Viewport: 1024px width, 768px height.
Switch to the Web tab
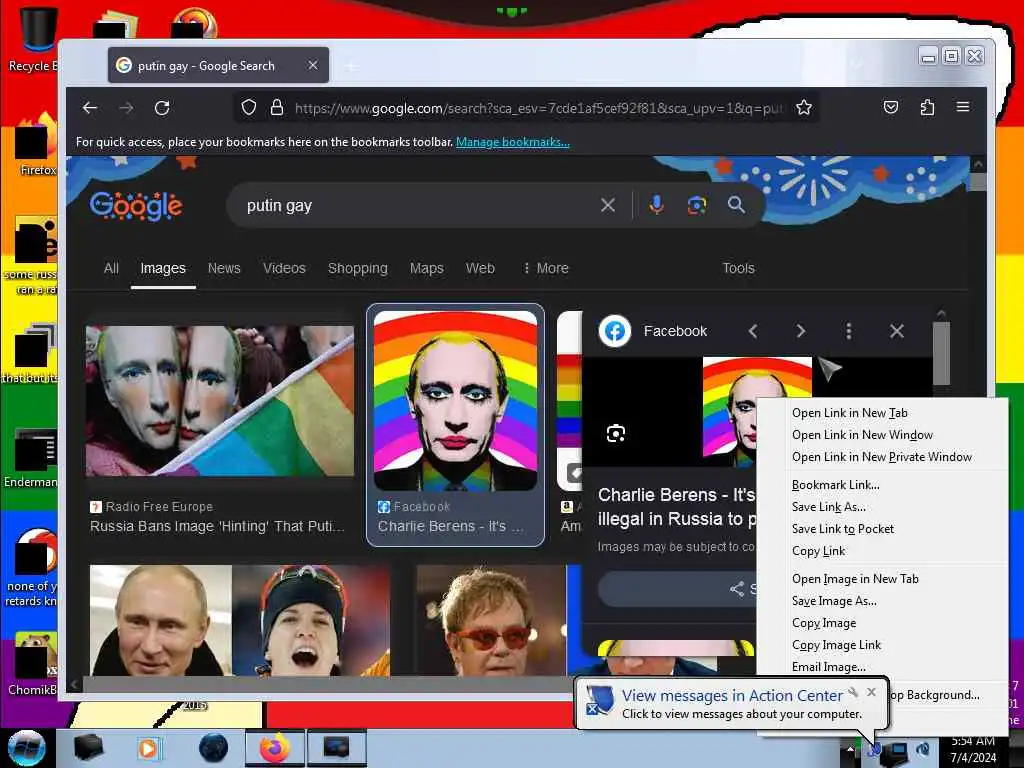(480, 268)
